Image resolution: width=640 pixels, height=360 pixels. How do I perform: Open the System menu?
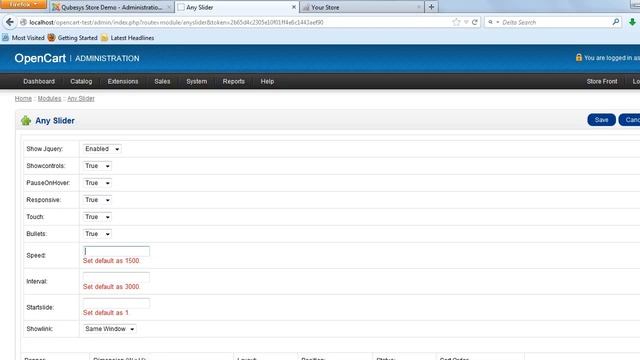pos(196,81)
